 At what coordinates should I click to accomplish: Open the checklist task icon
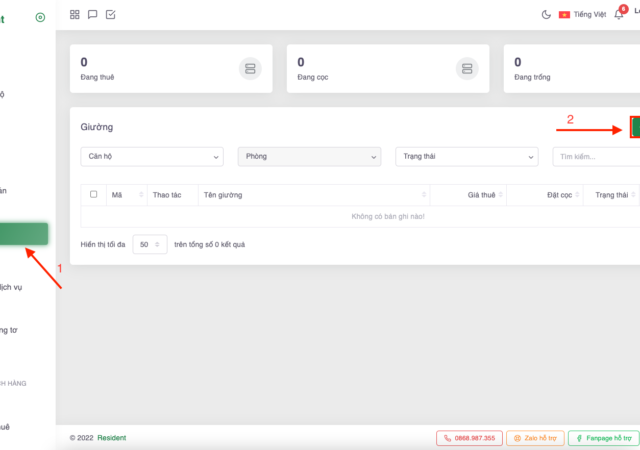(x=110, y=15)
